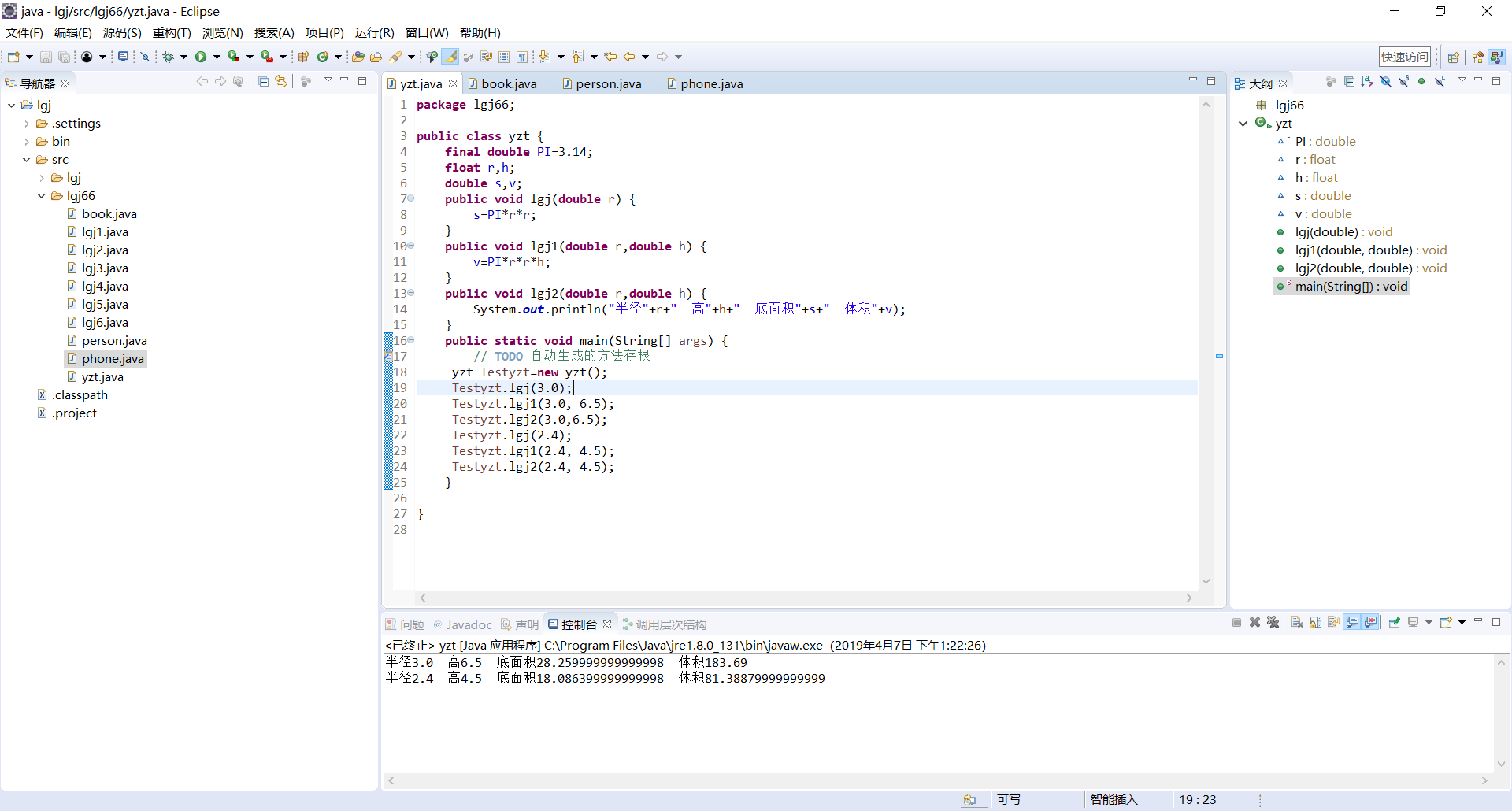Open the 运行(R) menu
This screenshot has width=1512, height=811.
tap(374, 32)
